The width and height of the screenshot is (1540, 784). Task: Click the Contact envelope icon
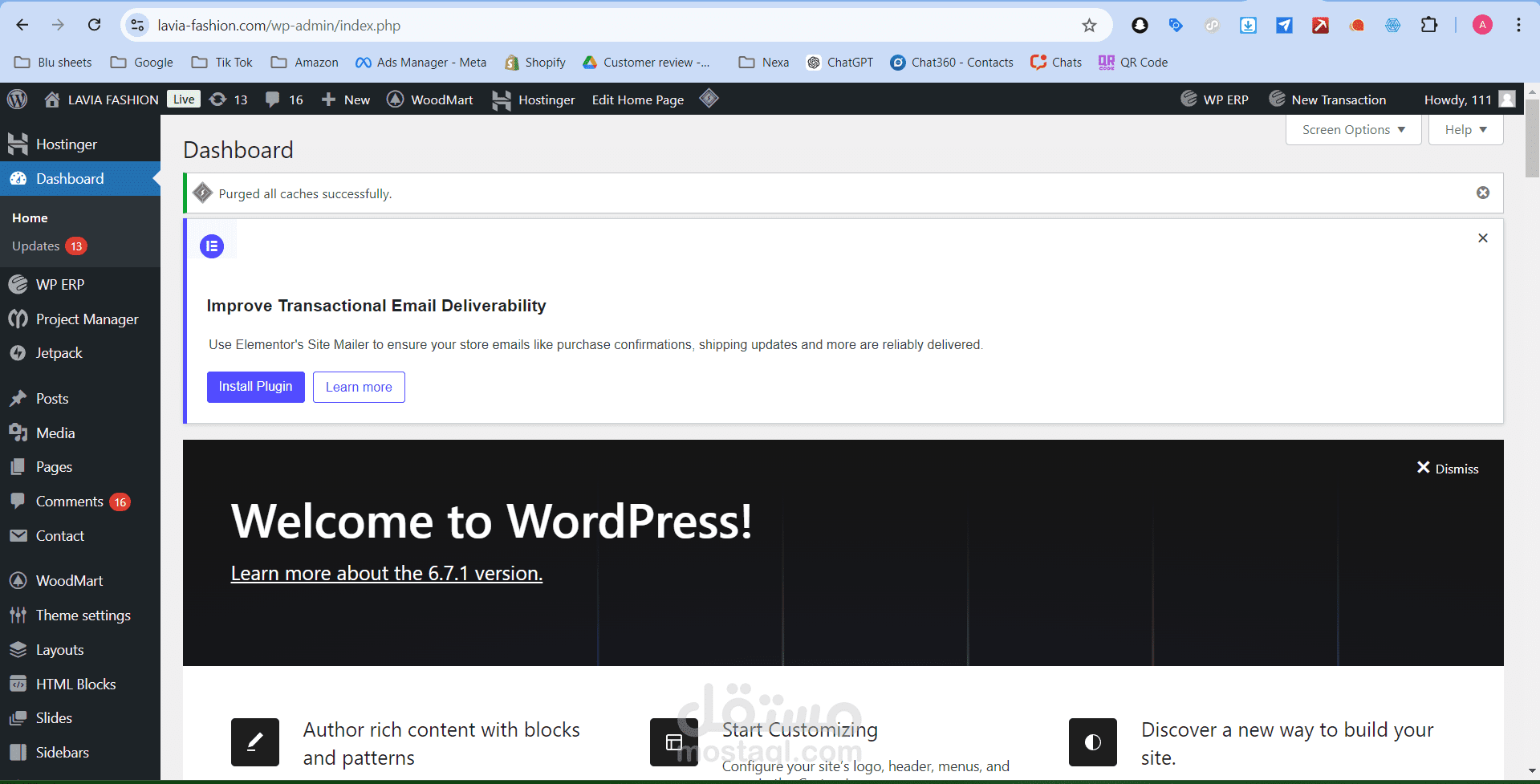click(18, 536)
